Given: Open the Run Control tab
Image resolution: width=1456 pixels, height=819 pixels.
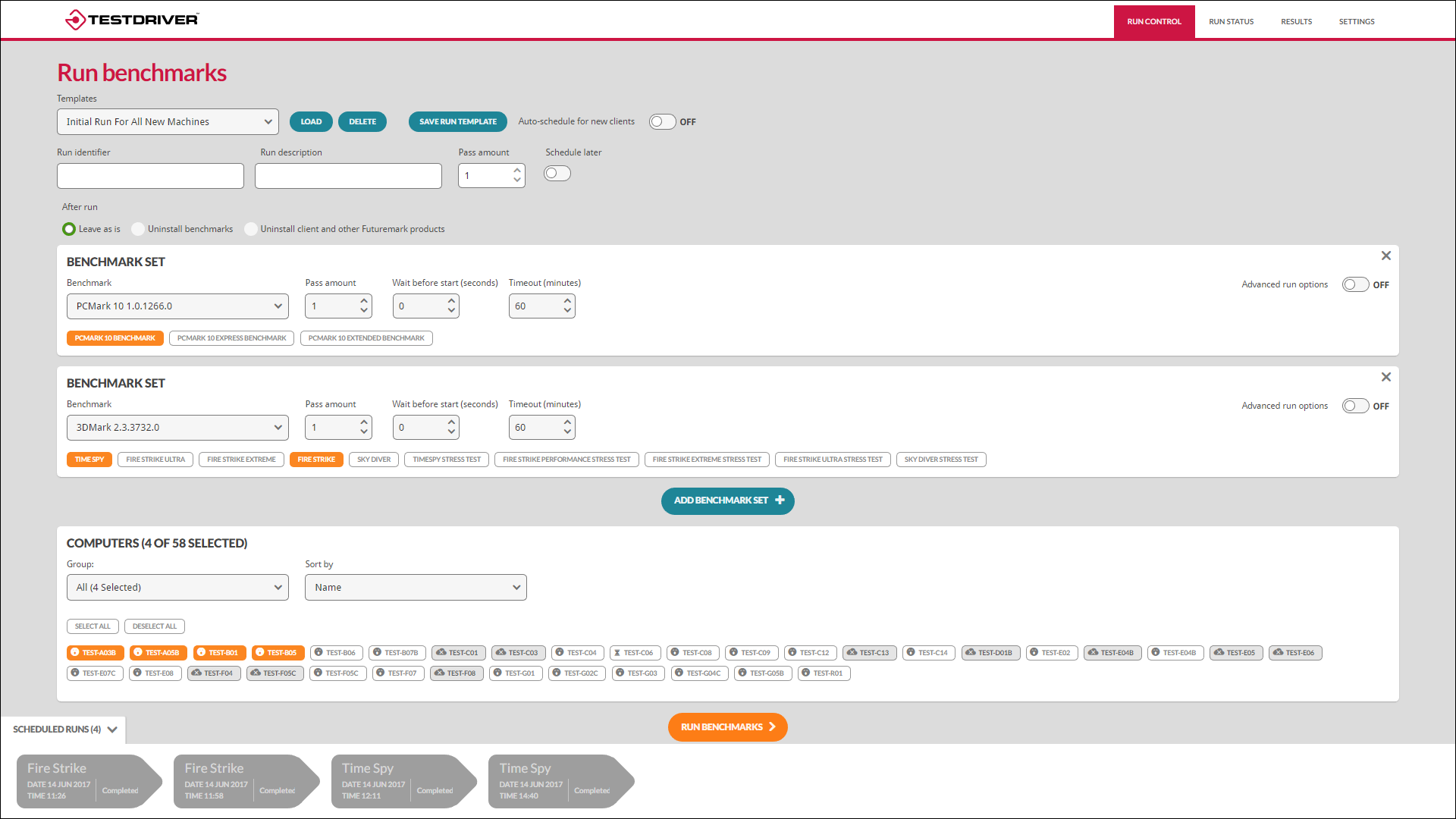Looking at the screenshot, I should (x=1154, y=22).
